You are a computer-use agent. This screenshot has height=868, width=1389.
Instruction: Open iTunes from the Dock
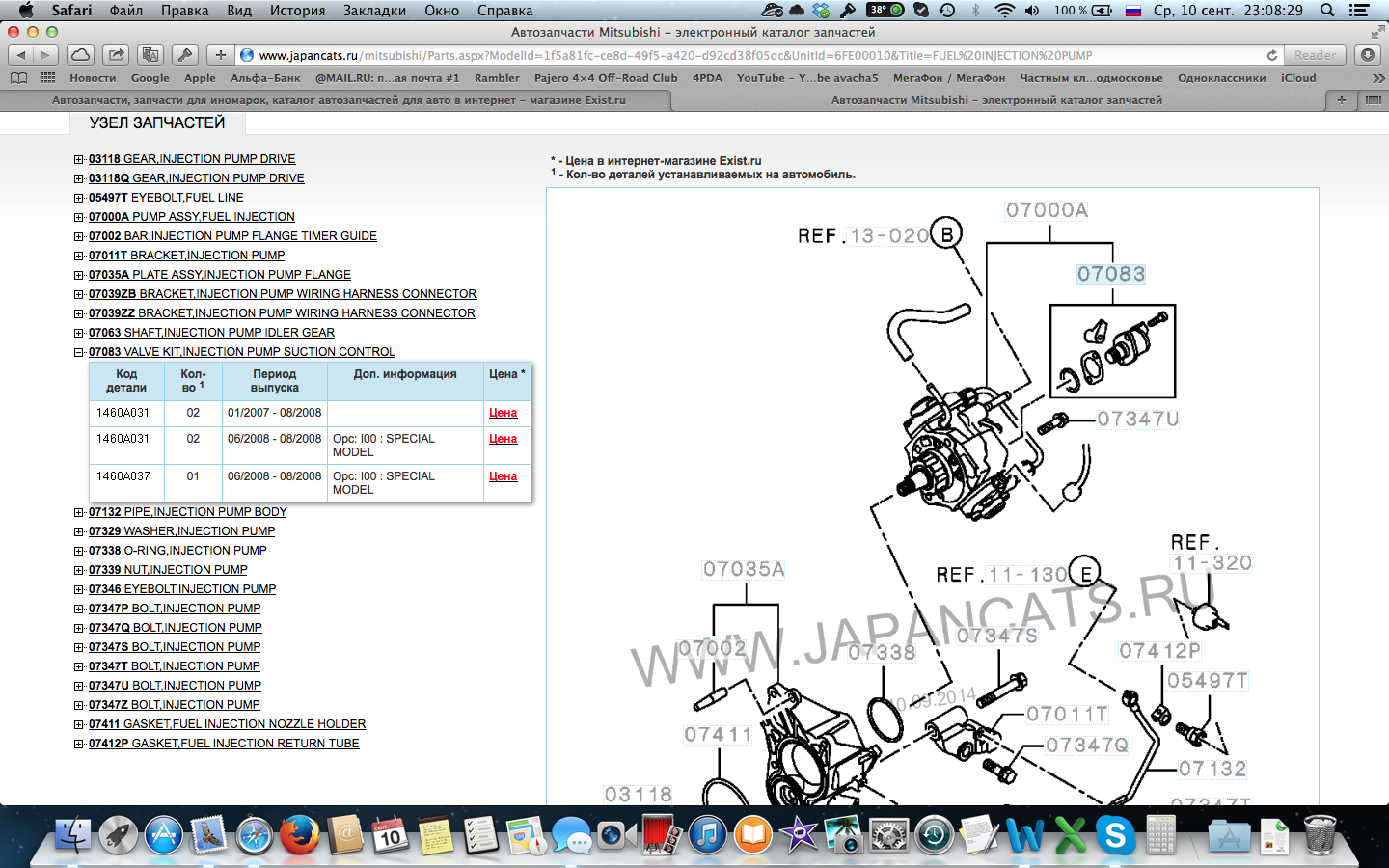pos(707,835)
